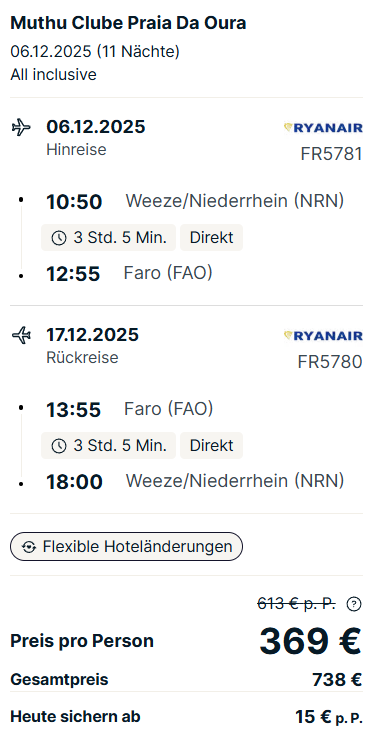Click the outbound Direkt badge
370x745 pixels.
(211, 238)
